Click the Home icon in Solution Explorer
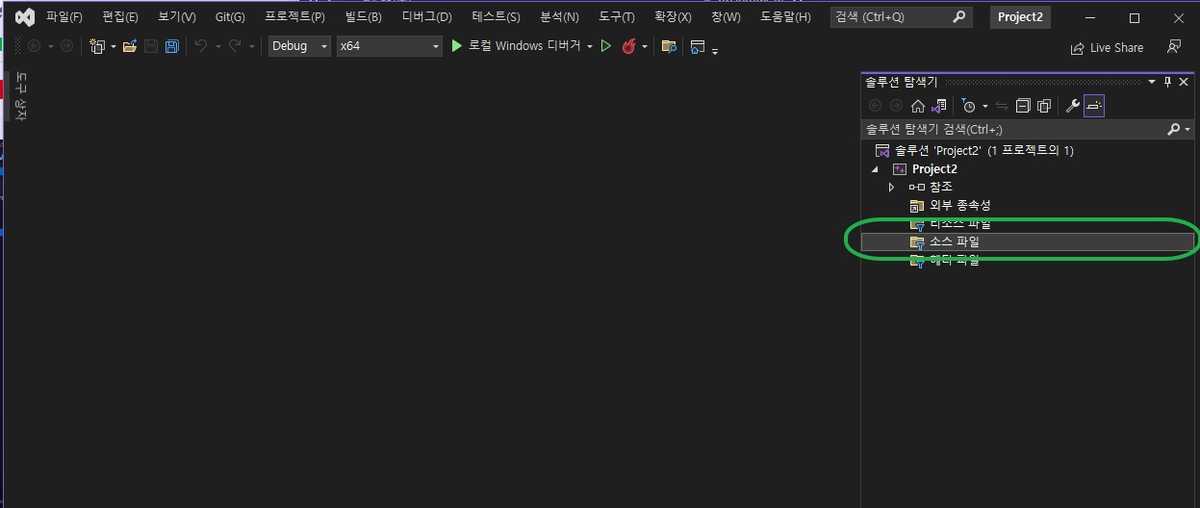This screenshot has width=1200, height=508. pyautogui.click(x=917, y=106)
